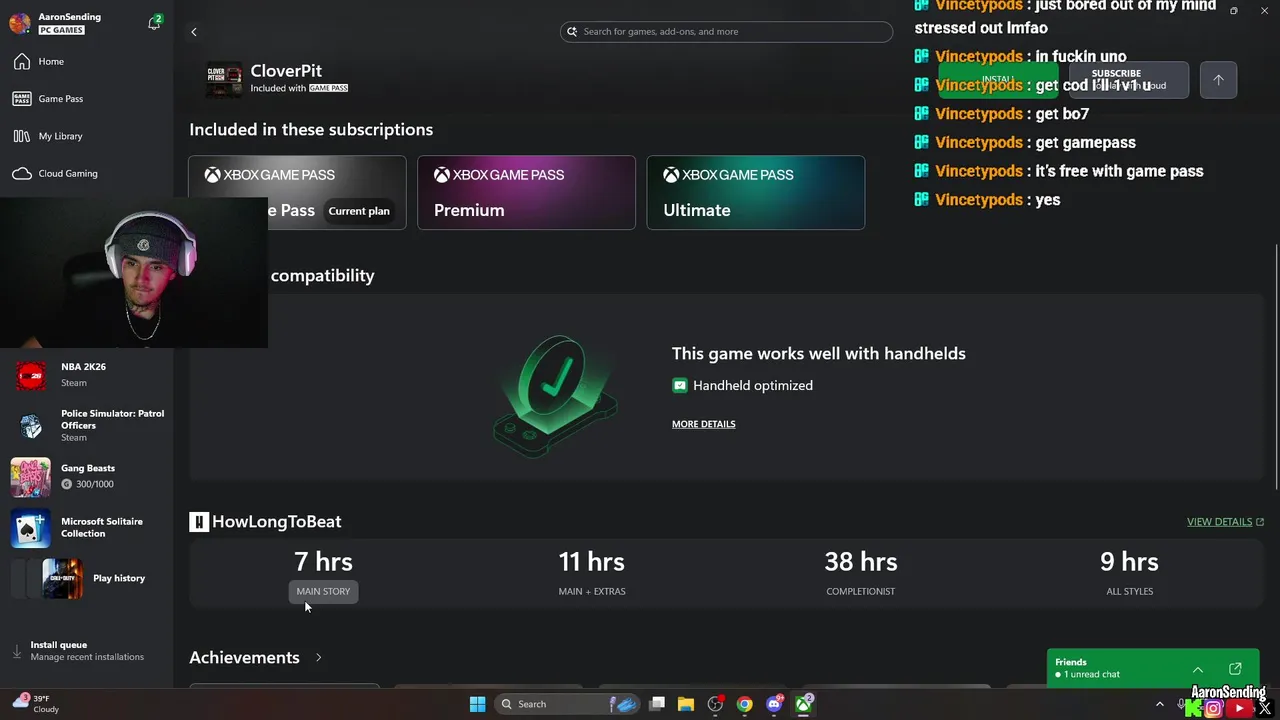Click the Handheld optimized green icon
This screenshot has height=720, width=1280.
680,385
